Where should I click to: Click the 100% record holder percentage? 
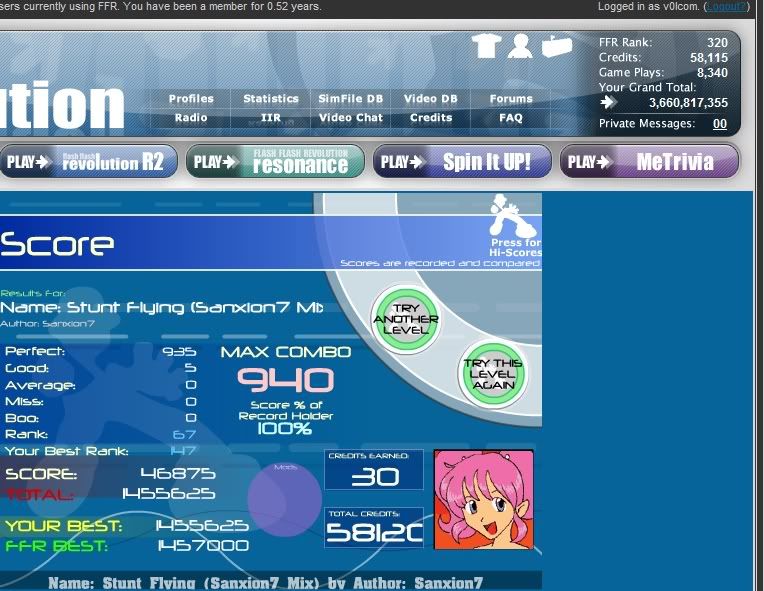(x=284, y=429)
